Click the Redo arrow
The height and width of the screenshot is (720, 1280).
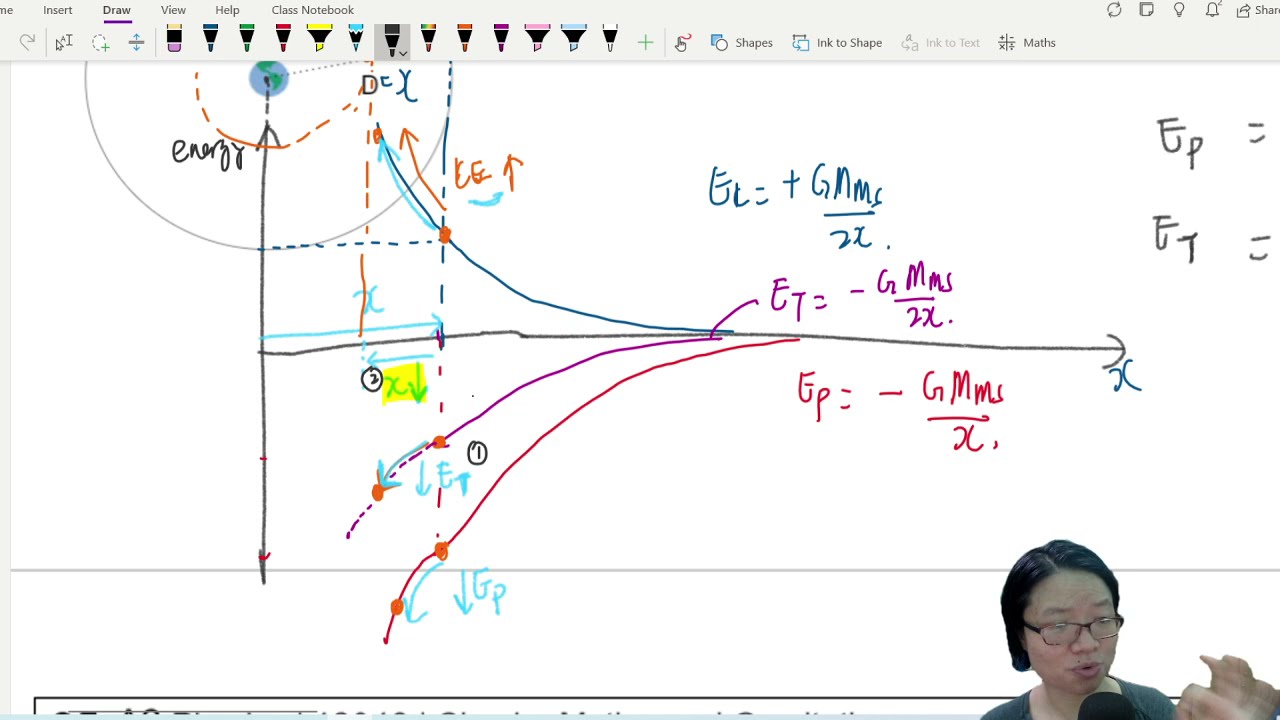tap(27, 42)
